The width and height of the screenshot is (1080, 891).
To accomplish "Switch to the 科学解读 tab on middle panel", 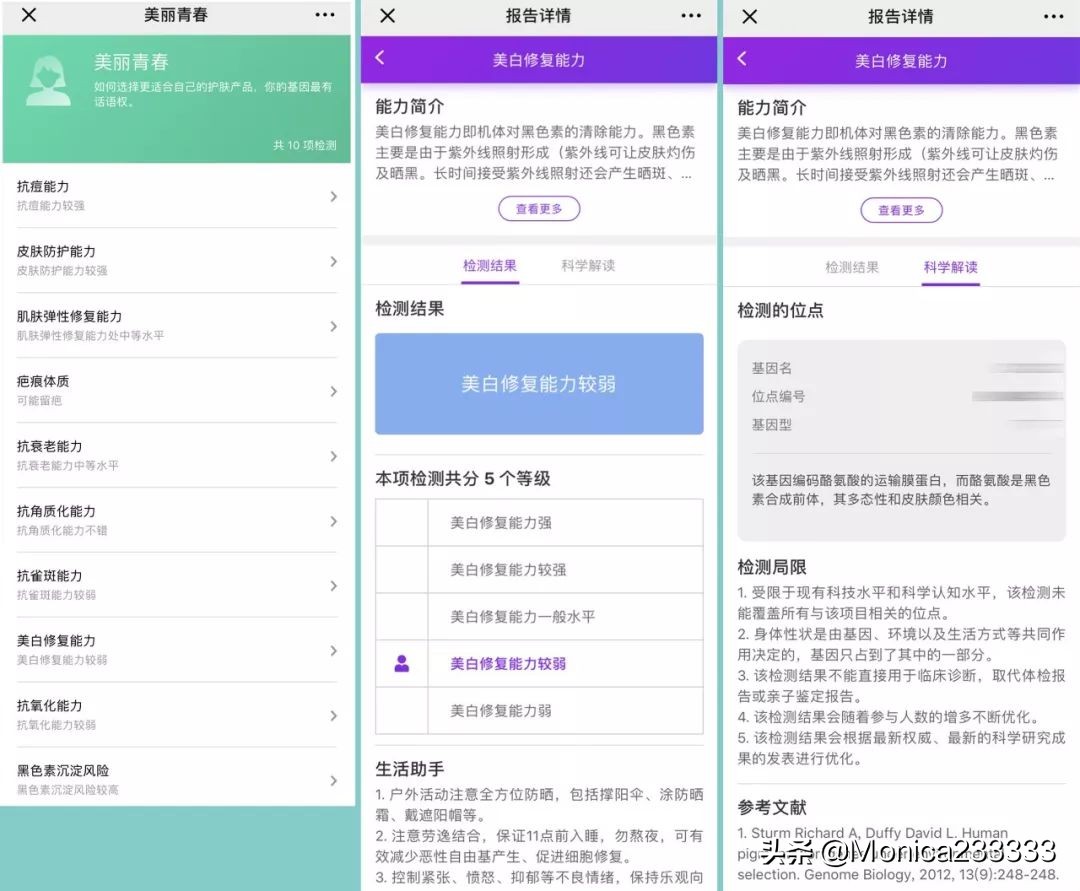I will [590, 262].
